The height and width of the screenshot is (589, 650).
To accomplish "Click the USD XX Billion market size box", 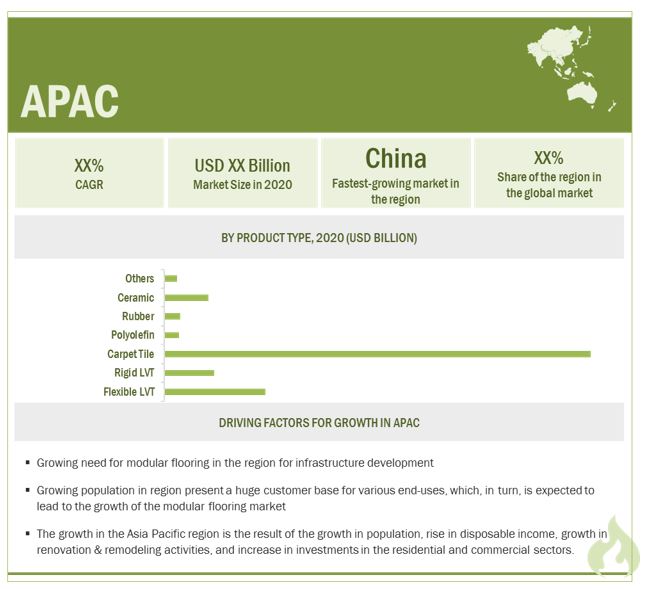I will tap(243, 173).
